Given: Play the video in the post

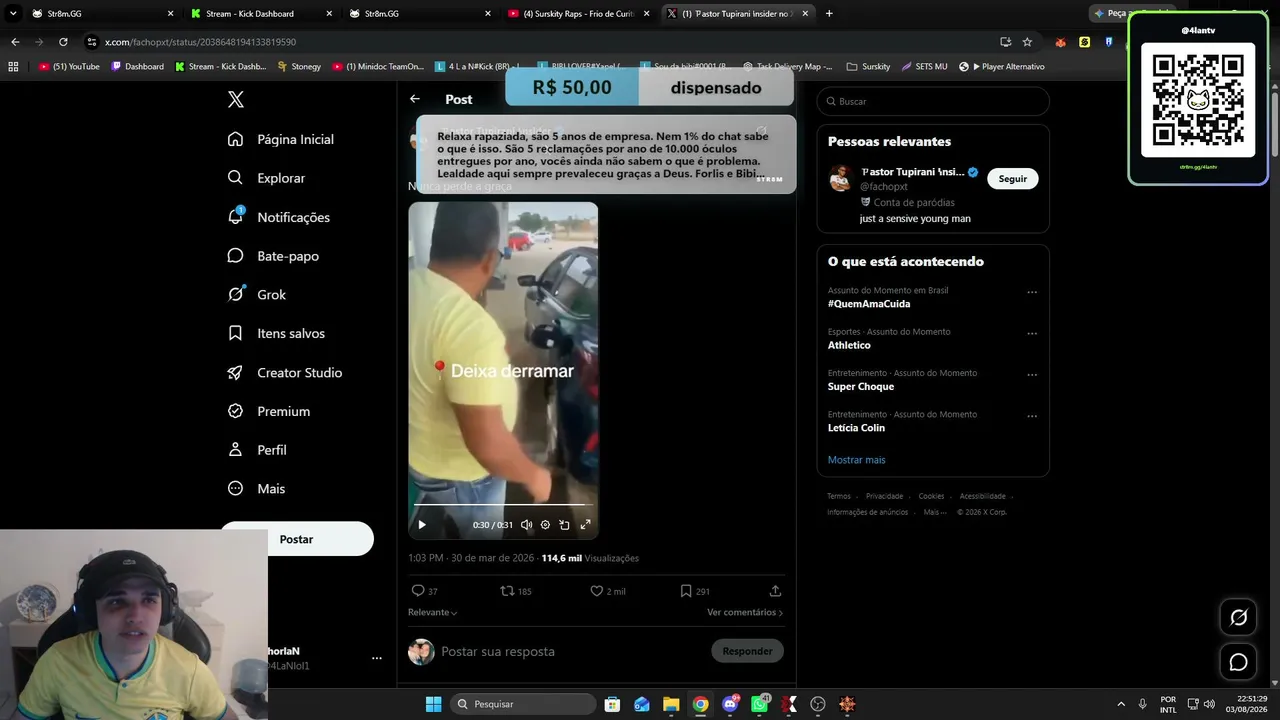Looking at the screenshot, I should click(x=422, y=524).
